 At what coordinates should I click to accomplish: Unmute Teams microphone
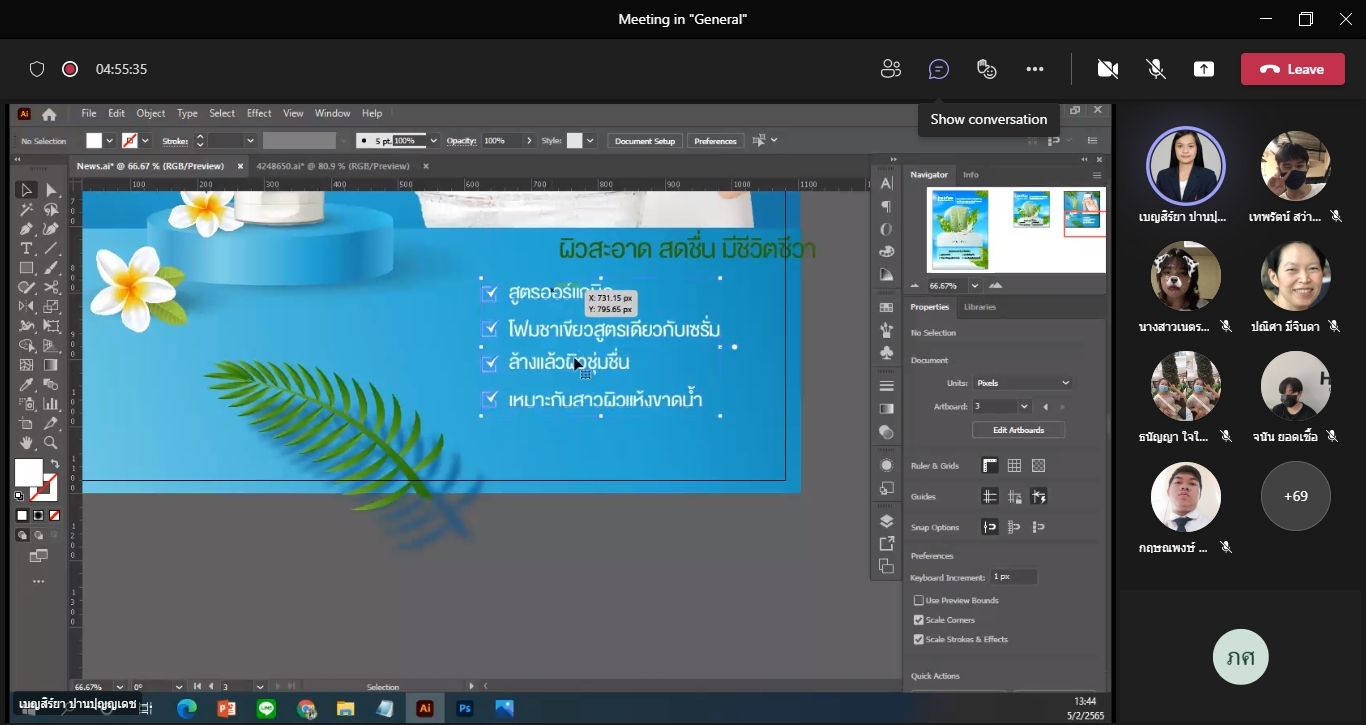click(x=1156, y=69)
